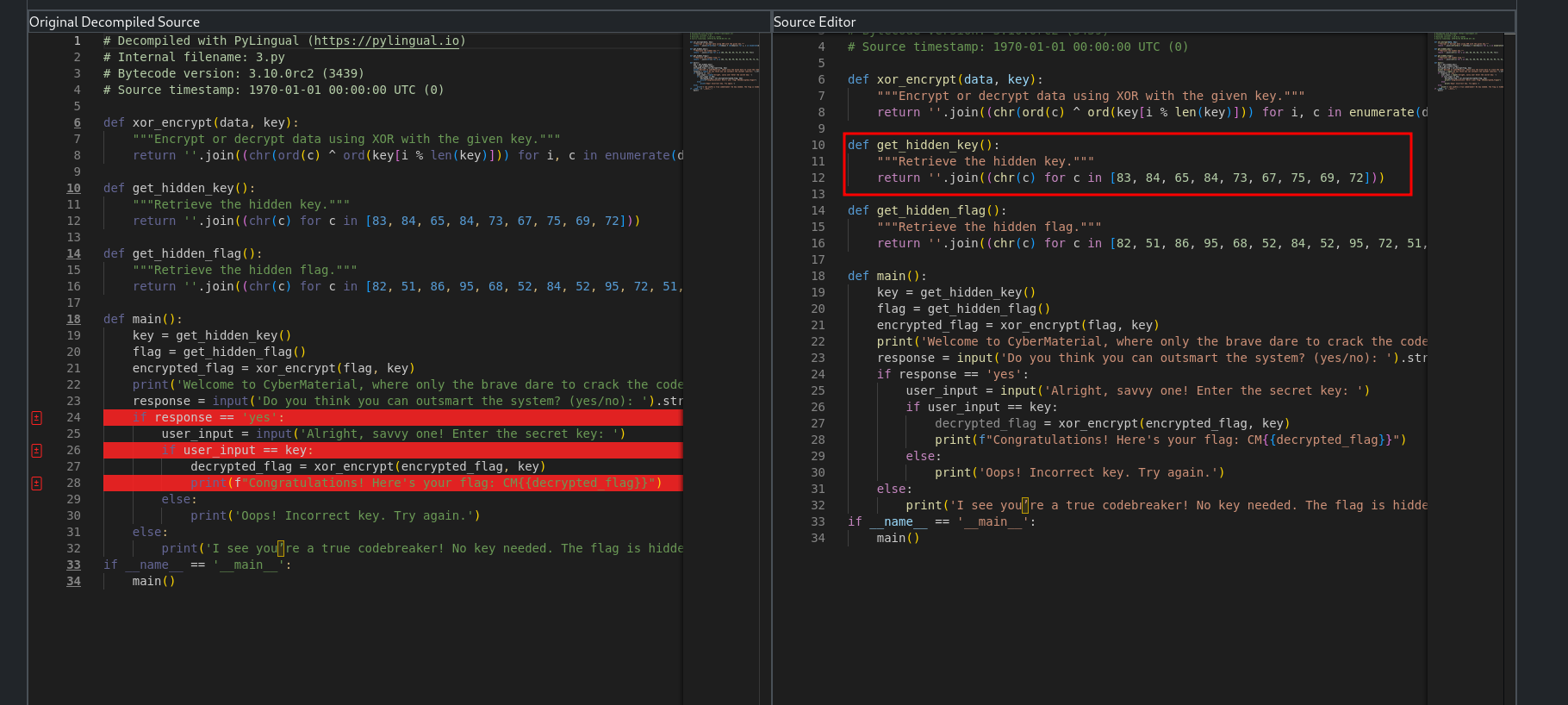Click "if __name__ == '__main__':" in left panel
1568x705 pixels.
[197, 565]
